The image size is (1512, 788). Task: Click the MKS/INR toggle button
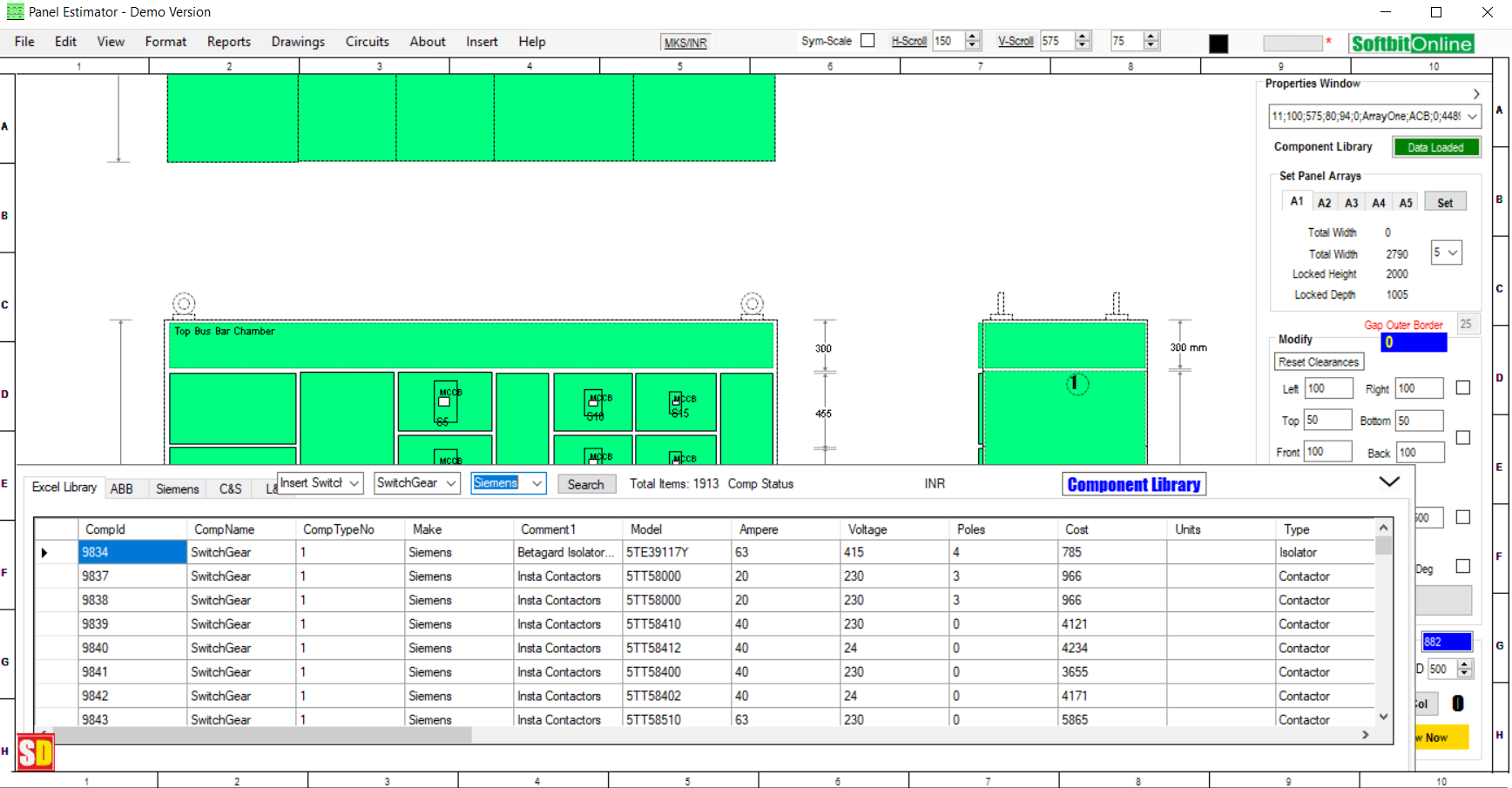tap(685, 43)
